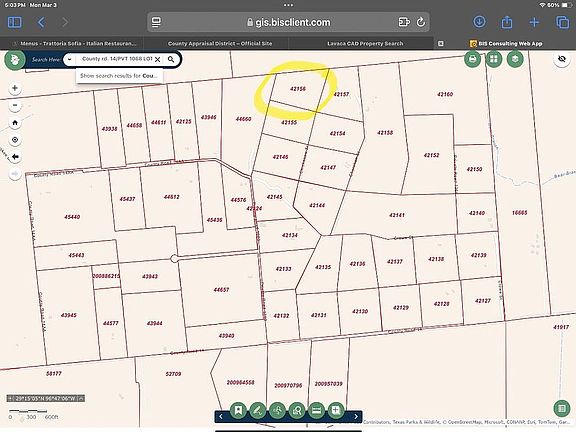Zoom out with the minus button
576x432 pixels.
15,105
